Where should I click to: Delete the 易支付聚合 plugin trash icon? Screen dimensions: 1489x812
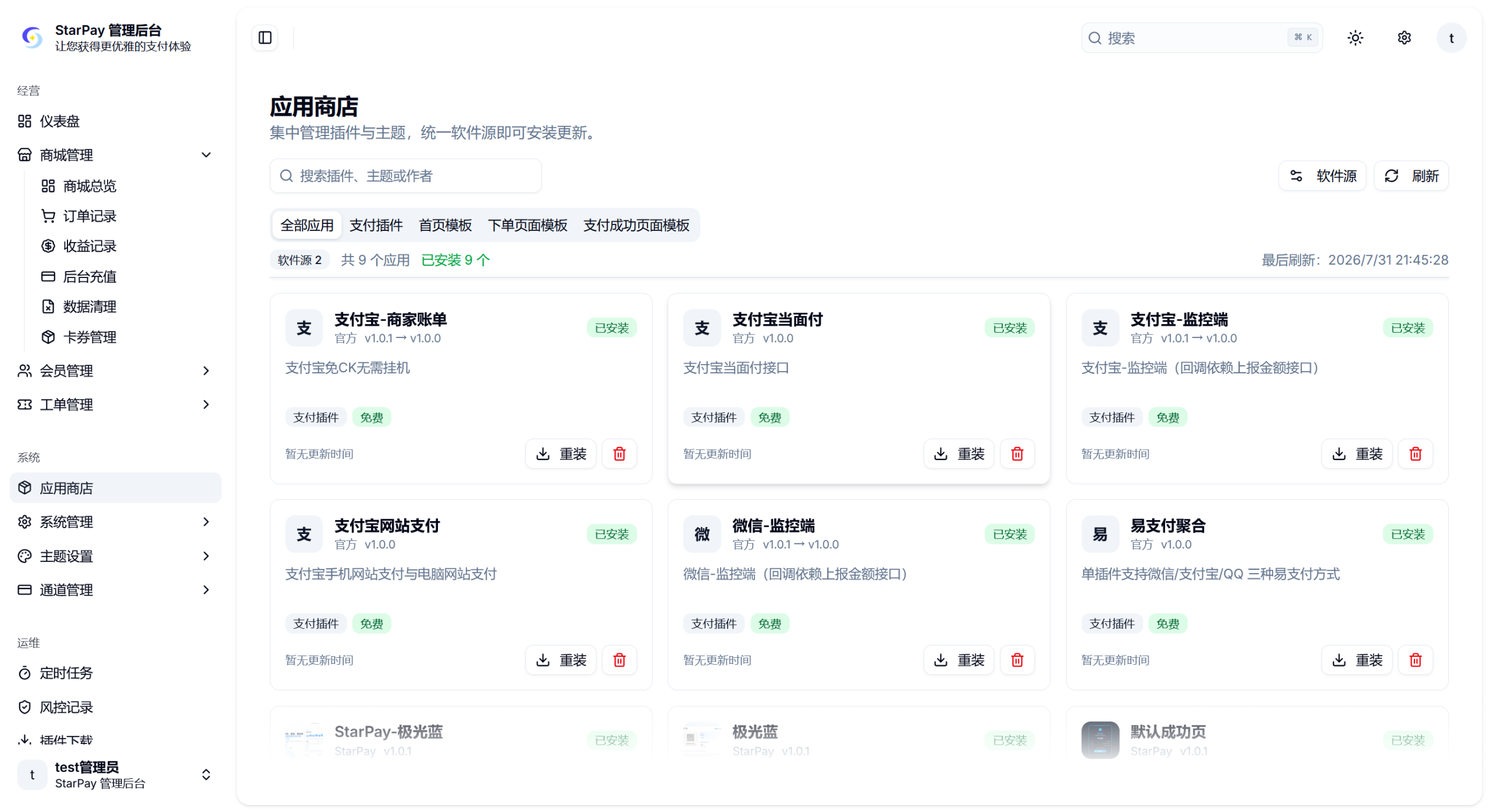tap(1416, 660)
